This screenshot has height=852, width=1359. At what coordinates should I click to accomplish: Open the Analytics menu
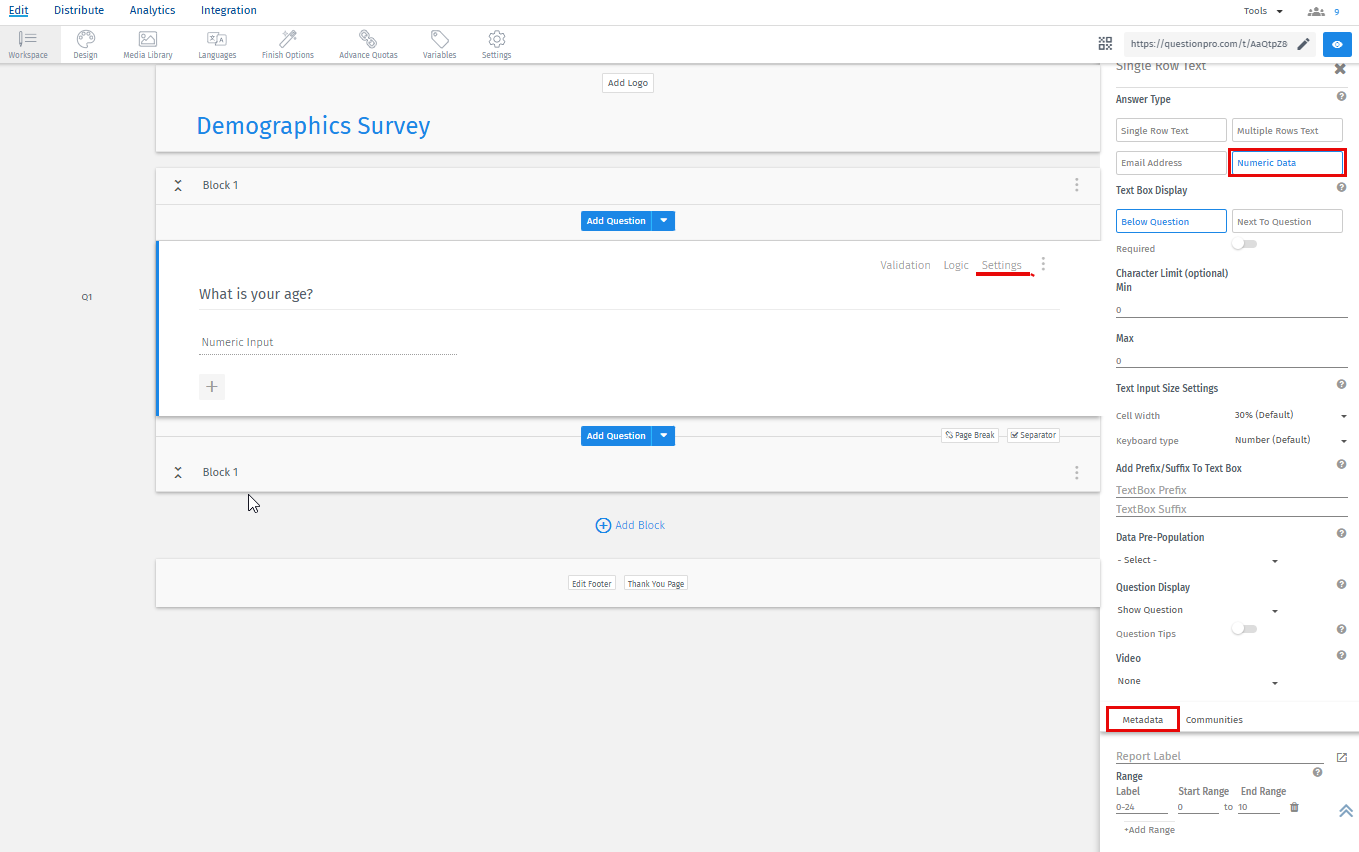click(152, 10)
